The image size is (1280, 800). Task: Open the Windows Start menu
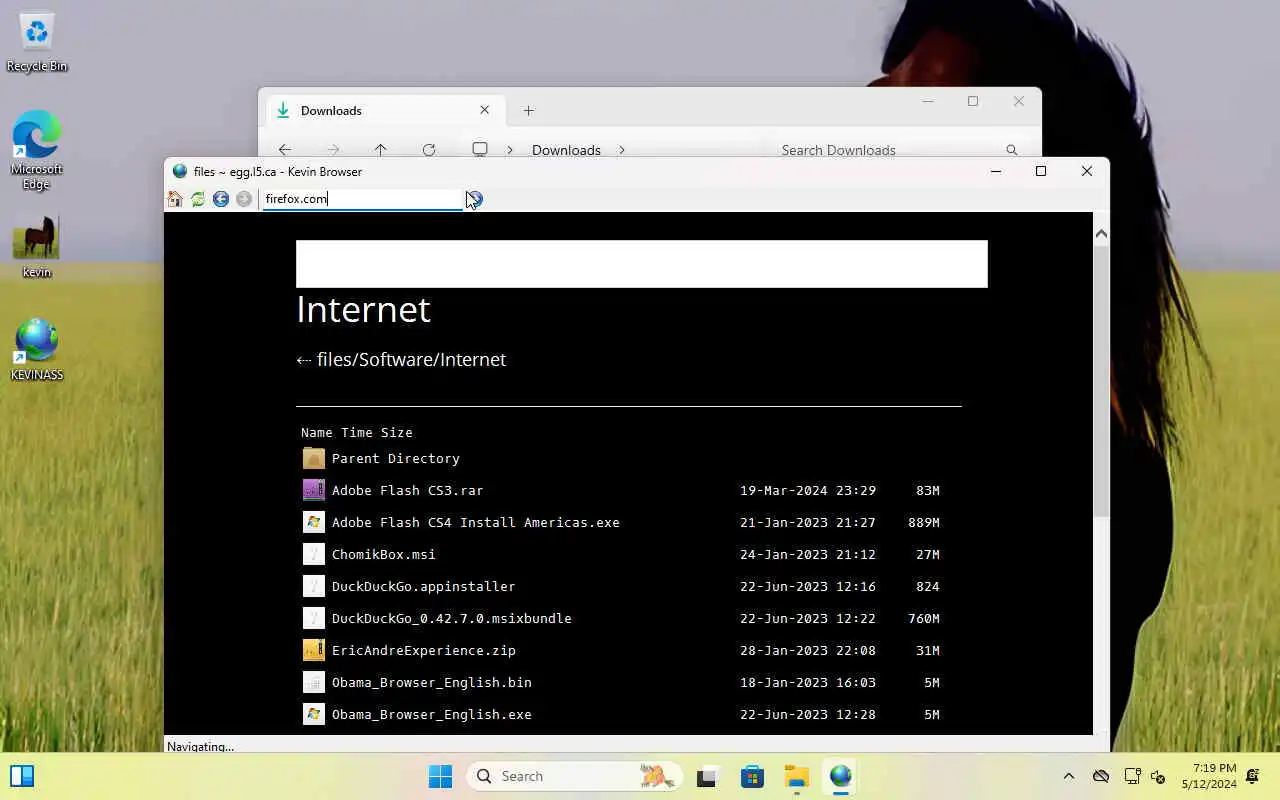click(x=440, y=776)
